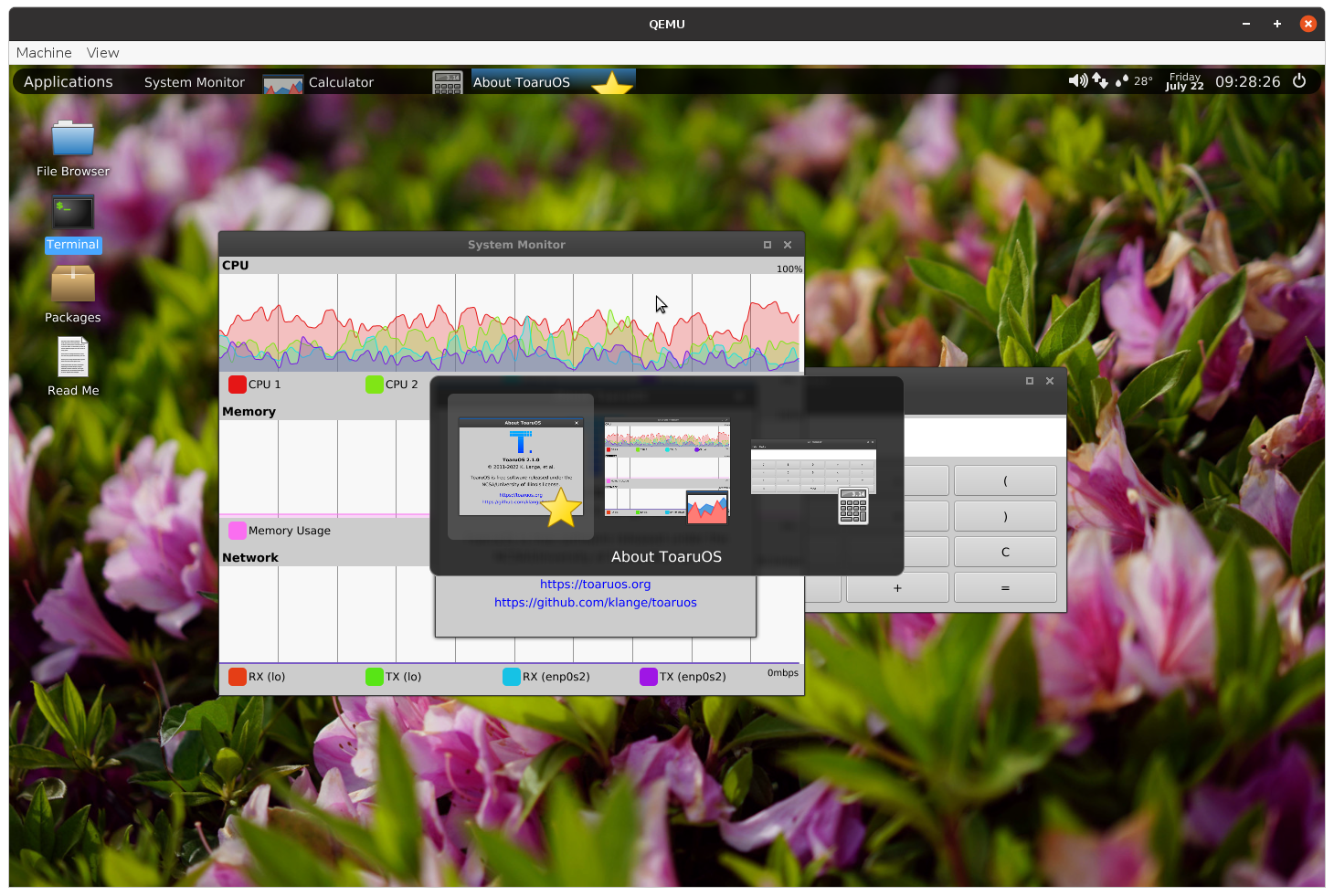Image resolution: width=1334 pixels, height=896 pixels.
Task: Open the Terminal desktop icon
Action: (x=73, y=223)
